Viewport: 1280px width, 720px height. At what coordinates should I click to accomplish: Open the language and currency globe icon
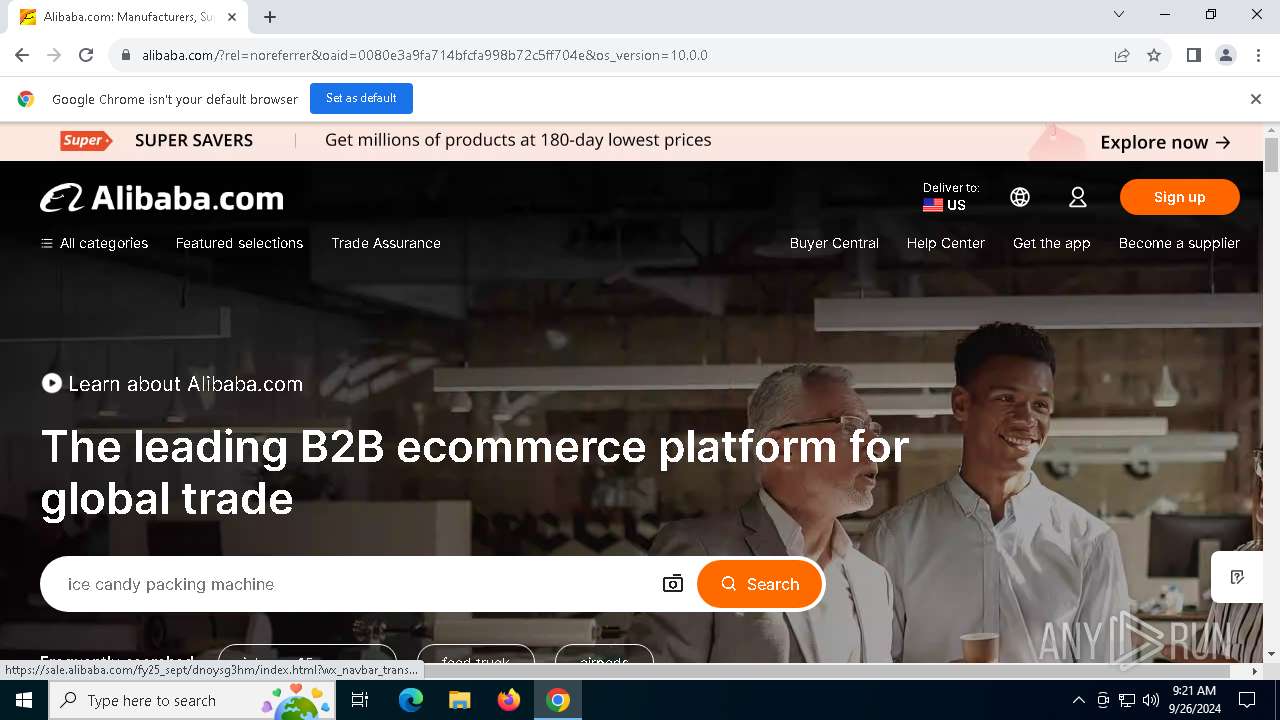pyautogui.click(x=1020, y=197)
